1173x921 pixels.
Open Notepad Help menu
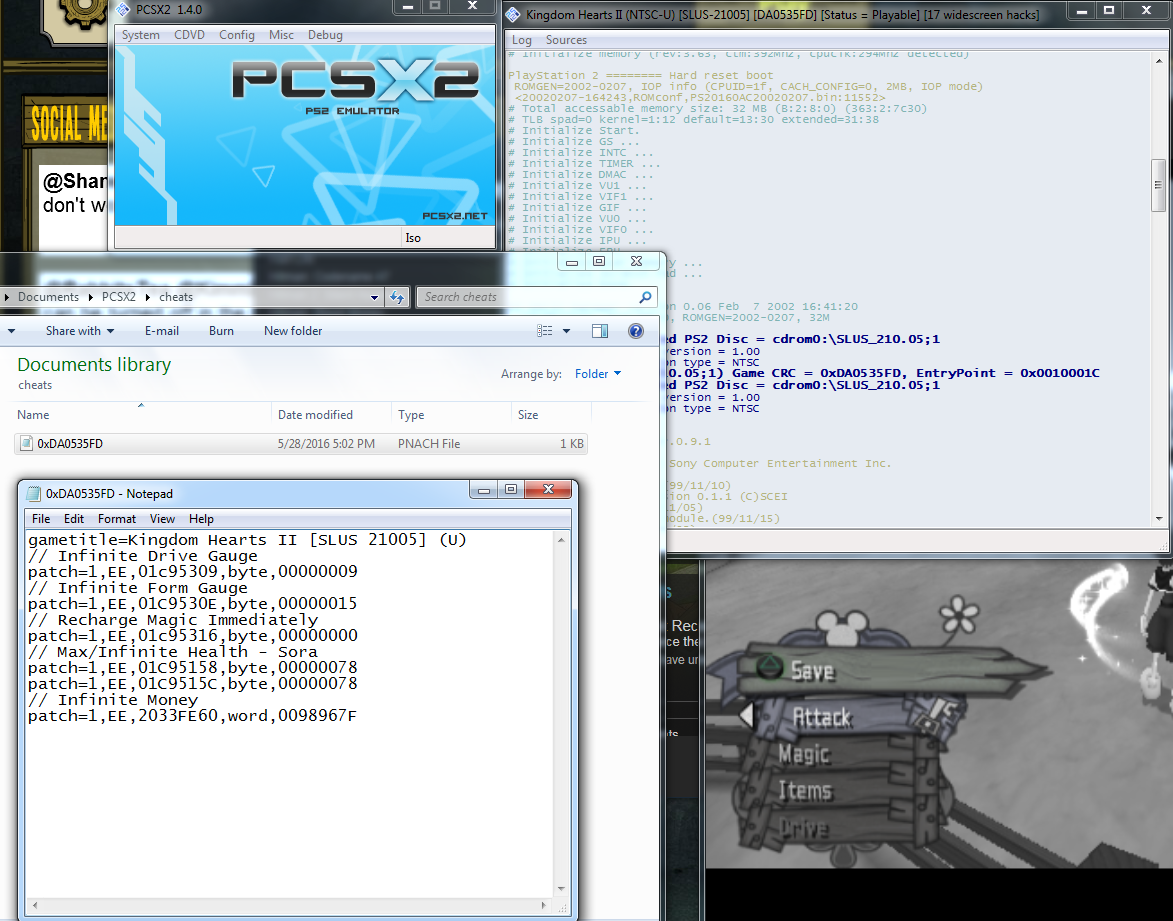[x=201, y=518]
